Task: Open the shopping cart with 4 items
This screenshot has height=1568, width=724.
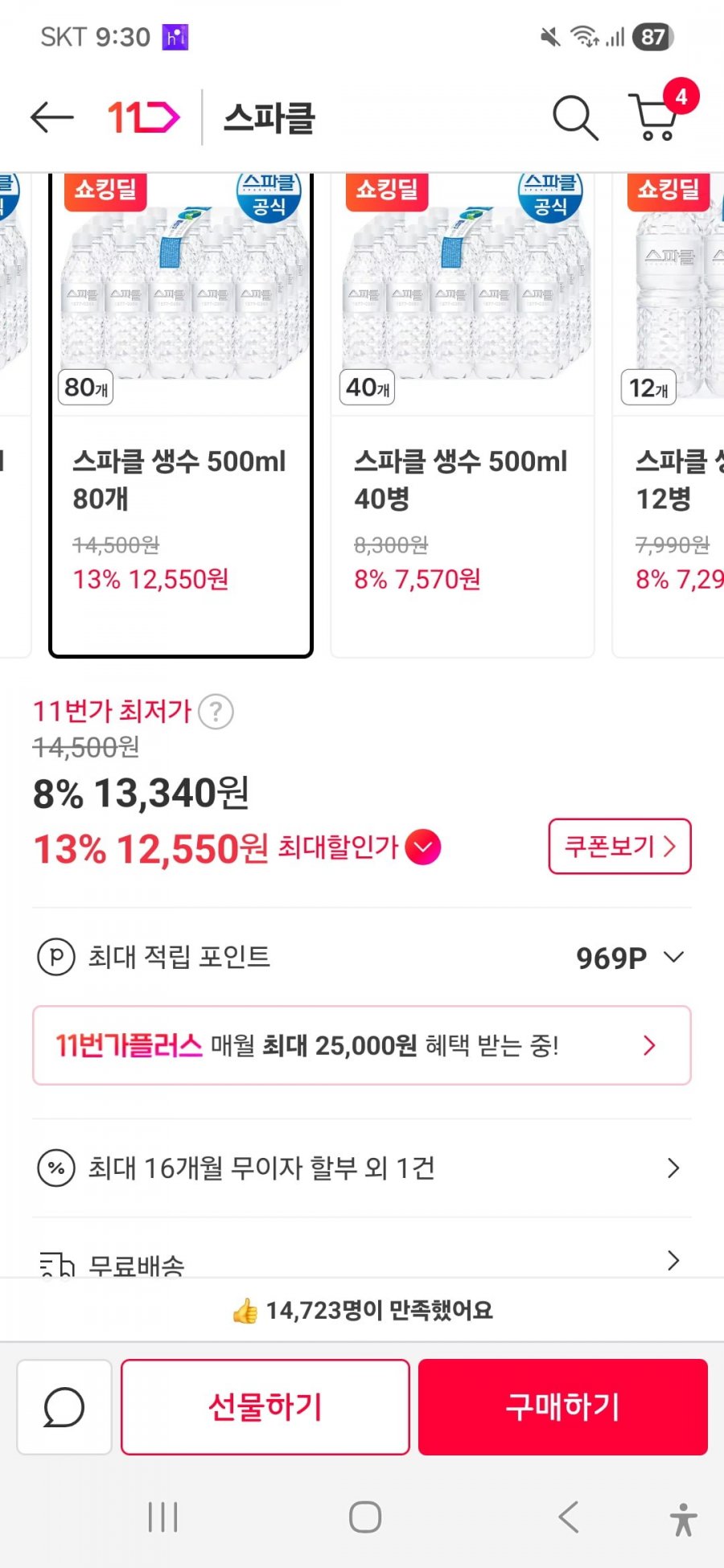Action: point(656,116)
